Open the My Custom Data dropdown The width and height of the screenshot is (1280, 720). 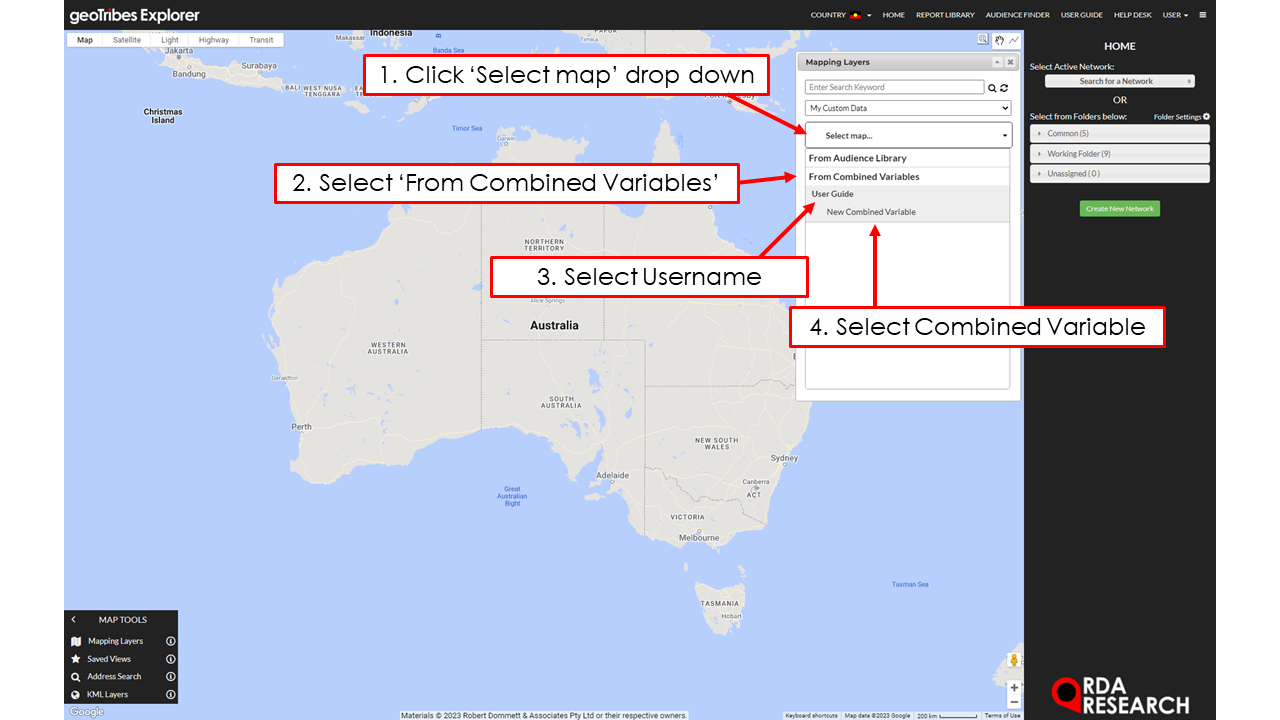point(908,108)
